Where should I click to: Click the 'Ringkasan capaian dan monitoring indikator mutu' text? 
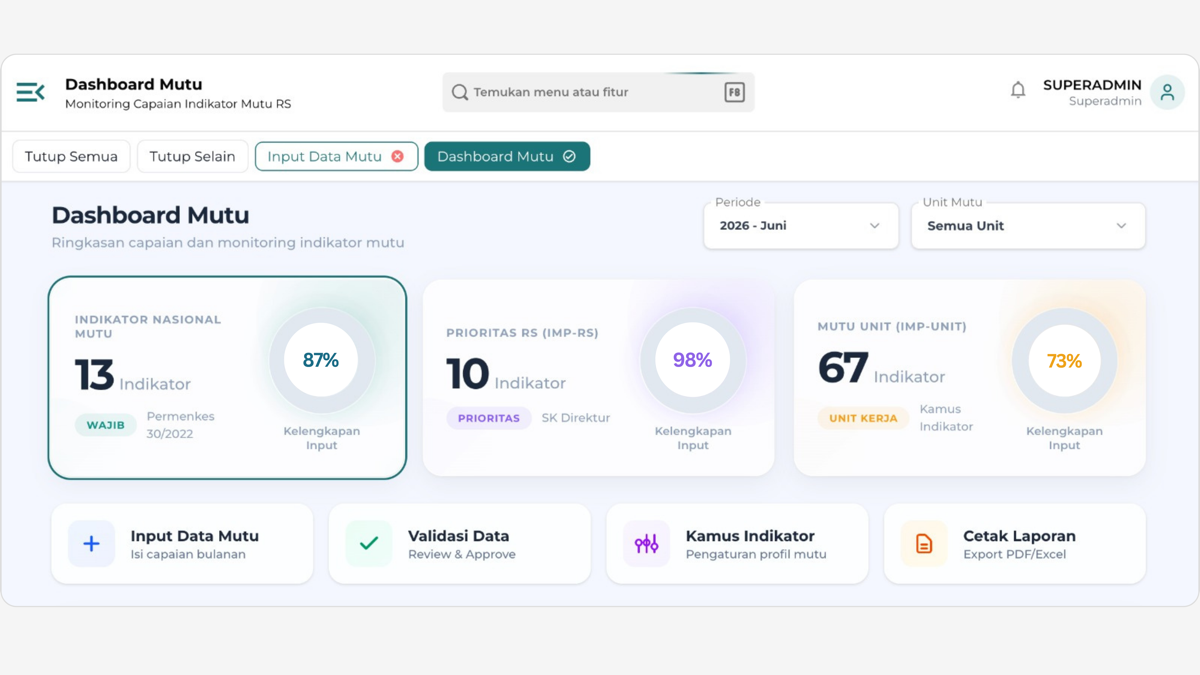pyautogui.click(x=228, y=242)
